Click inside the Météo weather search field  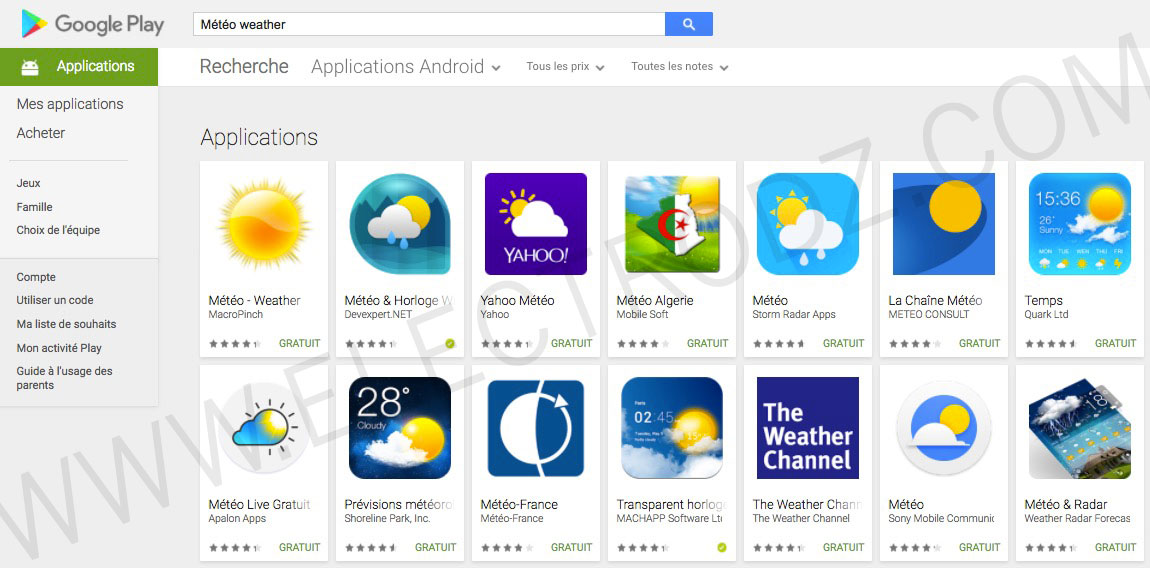tap(429, 24)
